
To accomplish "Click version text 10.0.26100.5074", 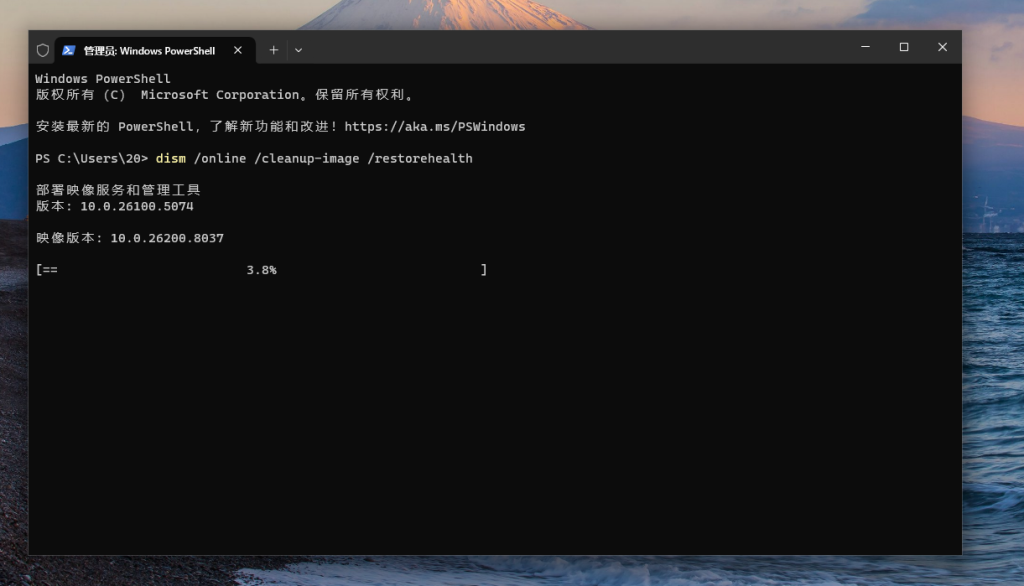I will pos(137,206).
